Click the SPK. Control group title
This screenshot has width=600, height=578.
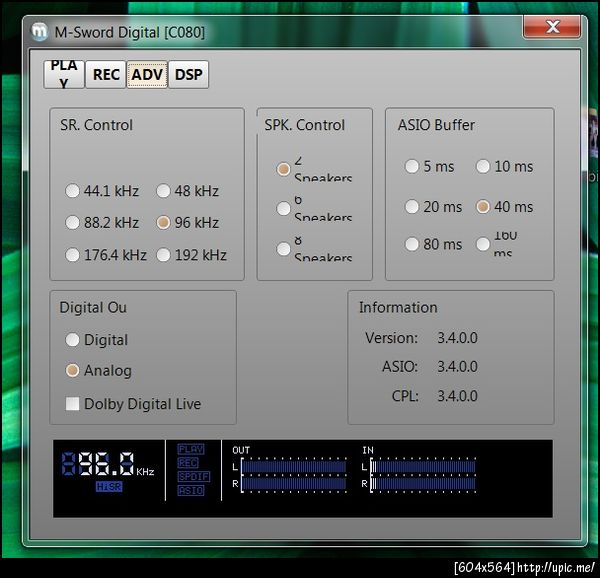(305, 125)
